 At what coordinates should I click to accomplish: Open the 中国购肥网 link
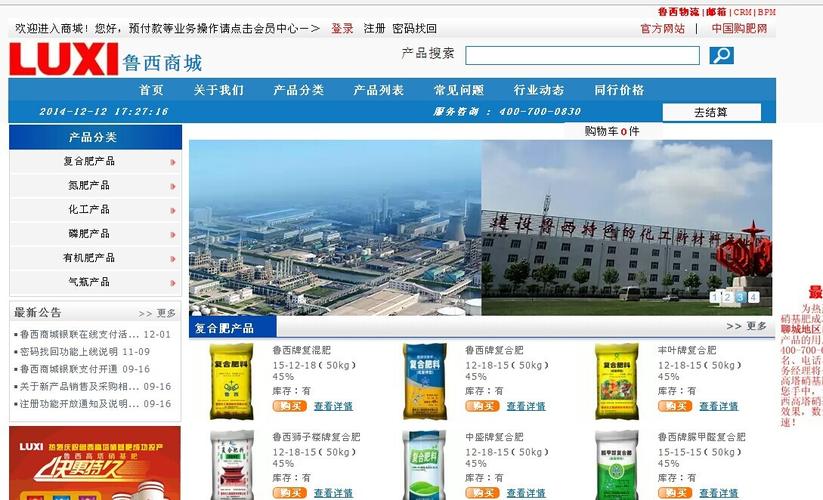pos(740,29)
